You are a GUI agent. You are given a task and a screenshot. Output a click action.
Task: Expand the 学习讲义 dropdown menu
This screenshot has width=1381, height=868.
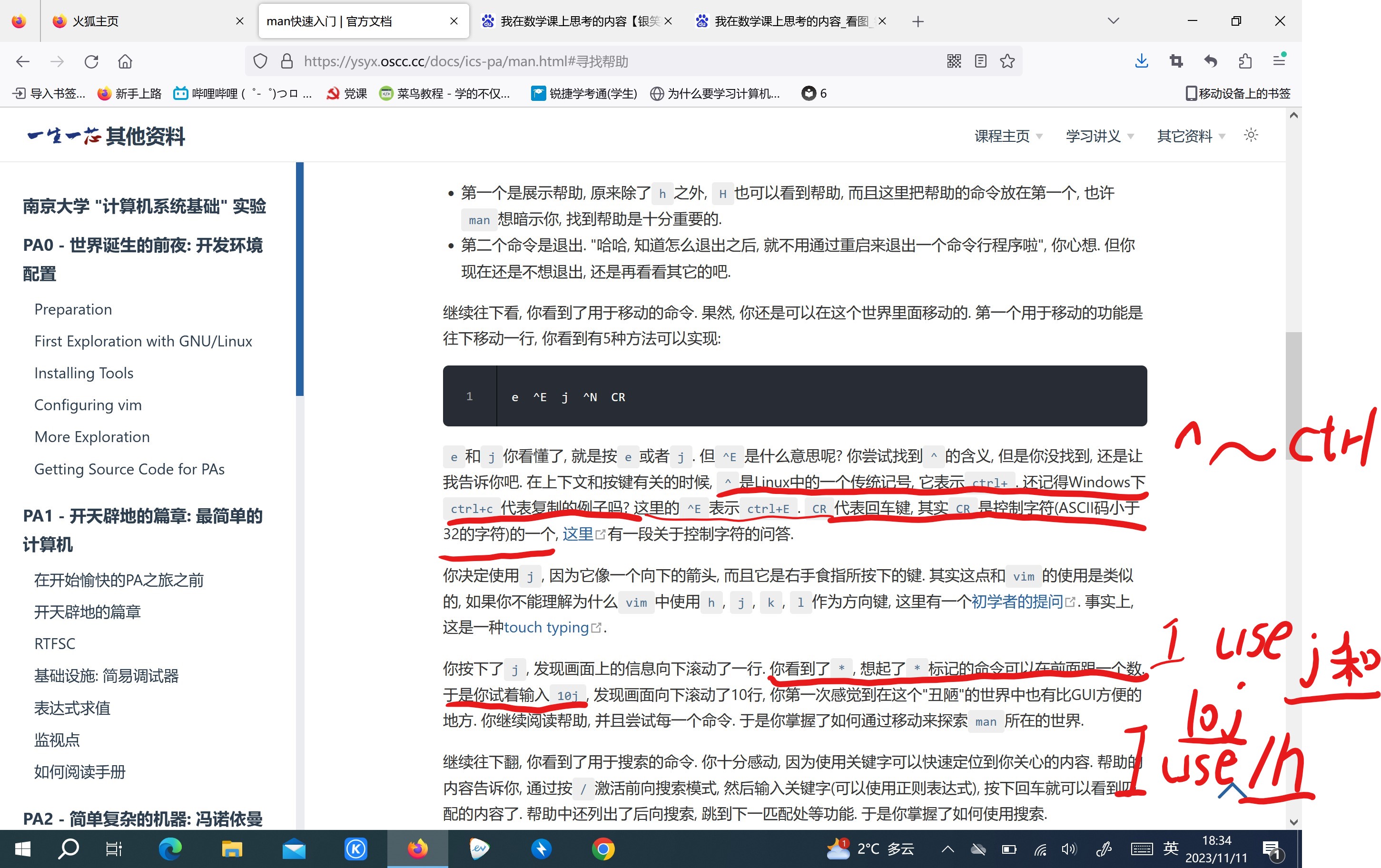(1099, 136)
